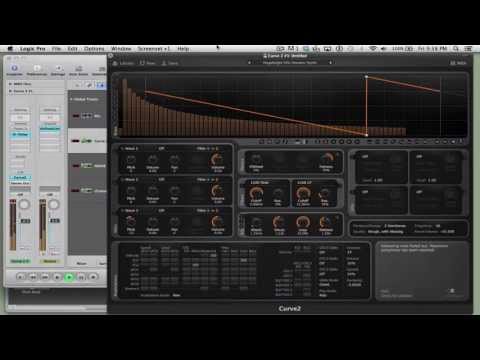
Task: Open Notification Center in menu bar
Action: pos(468,49)
